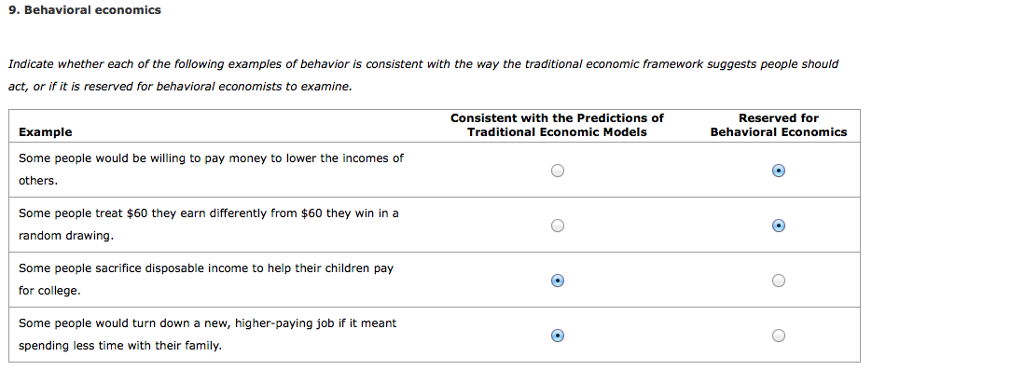
Task: Pick Traditional Models for higher-paying job example
Action: click(x=557, y=335)
